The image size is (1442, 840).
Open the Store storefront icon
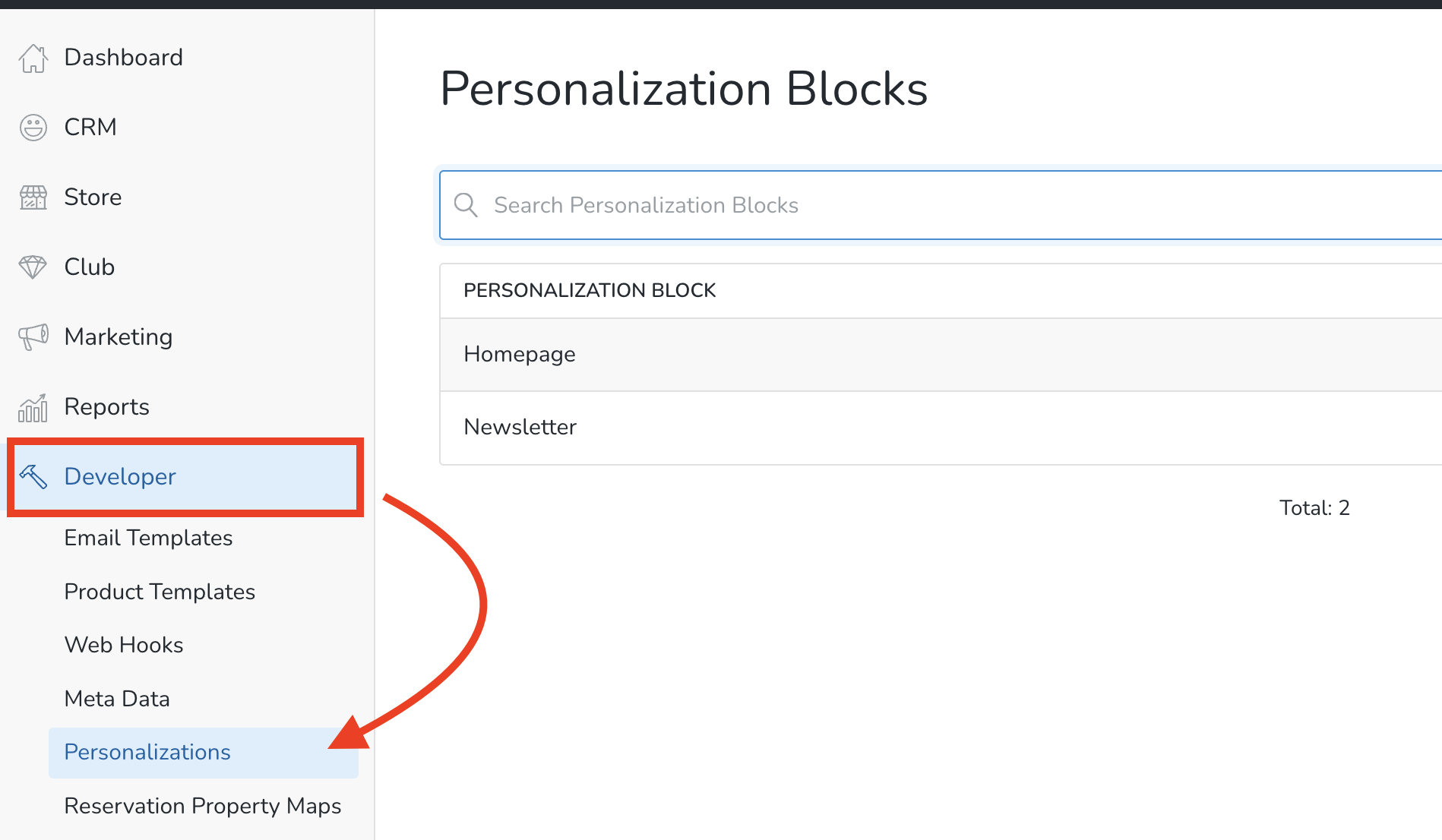[x=33, y=197]
